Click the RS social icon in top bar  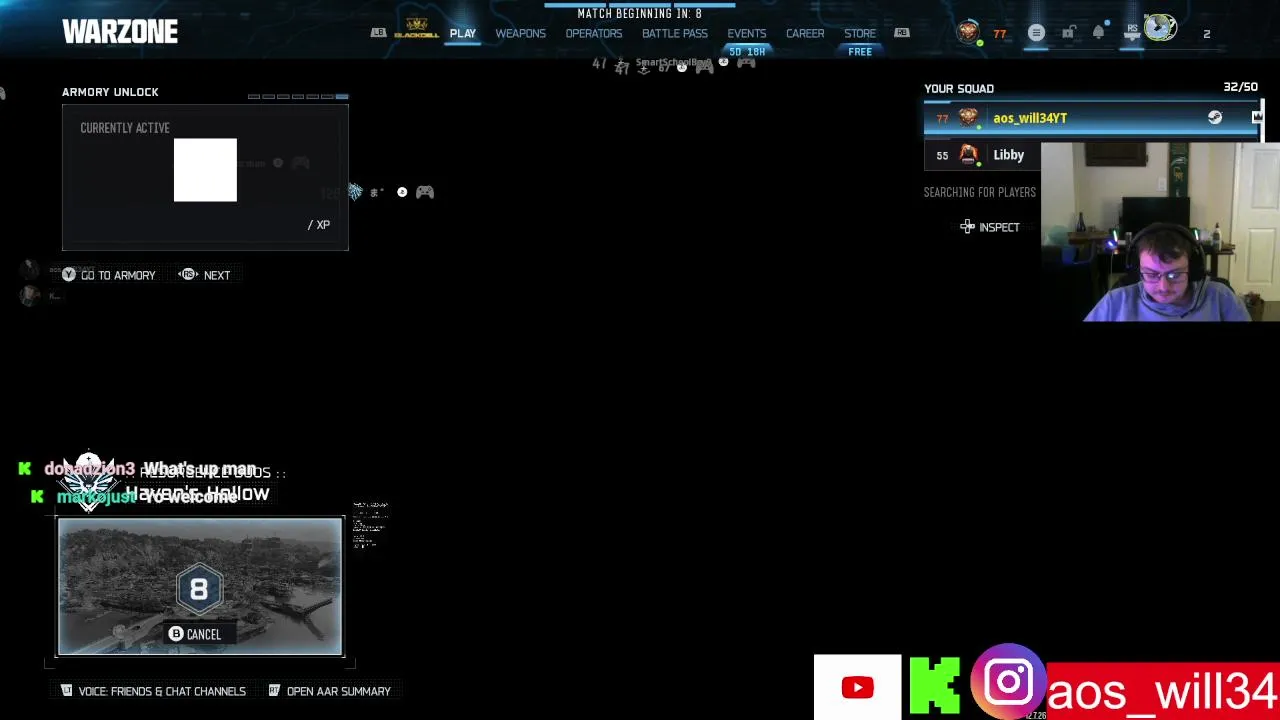point(1132,32)
